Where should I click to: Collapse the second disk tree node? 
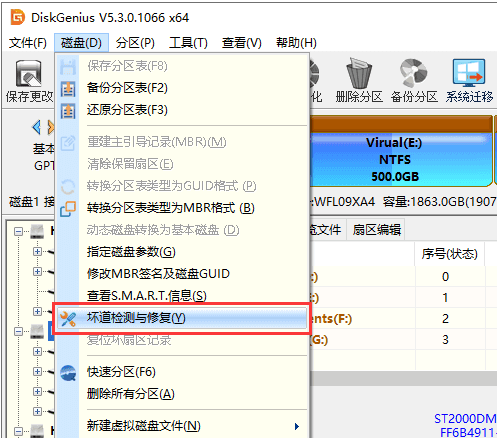(18, 331)
